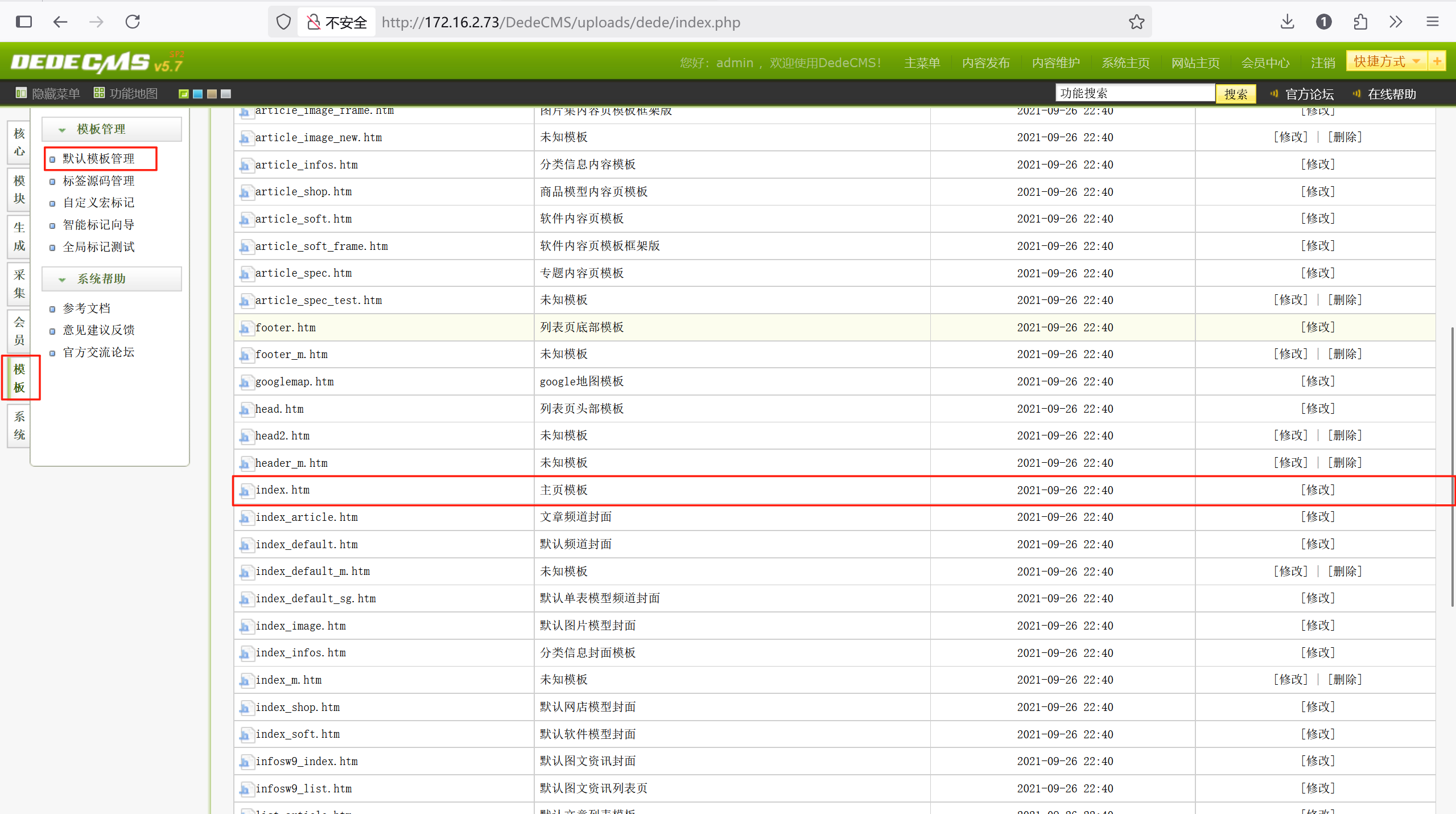Screen dimensions: 1456x814
Task: Toggle 隐藏菜单 to hide the menu
Action: pos(48,93)
